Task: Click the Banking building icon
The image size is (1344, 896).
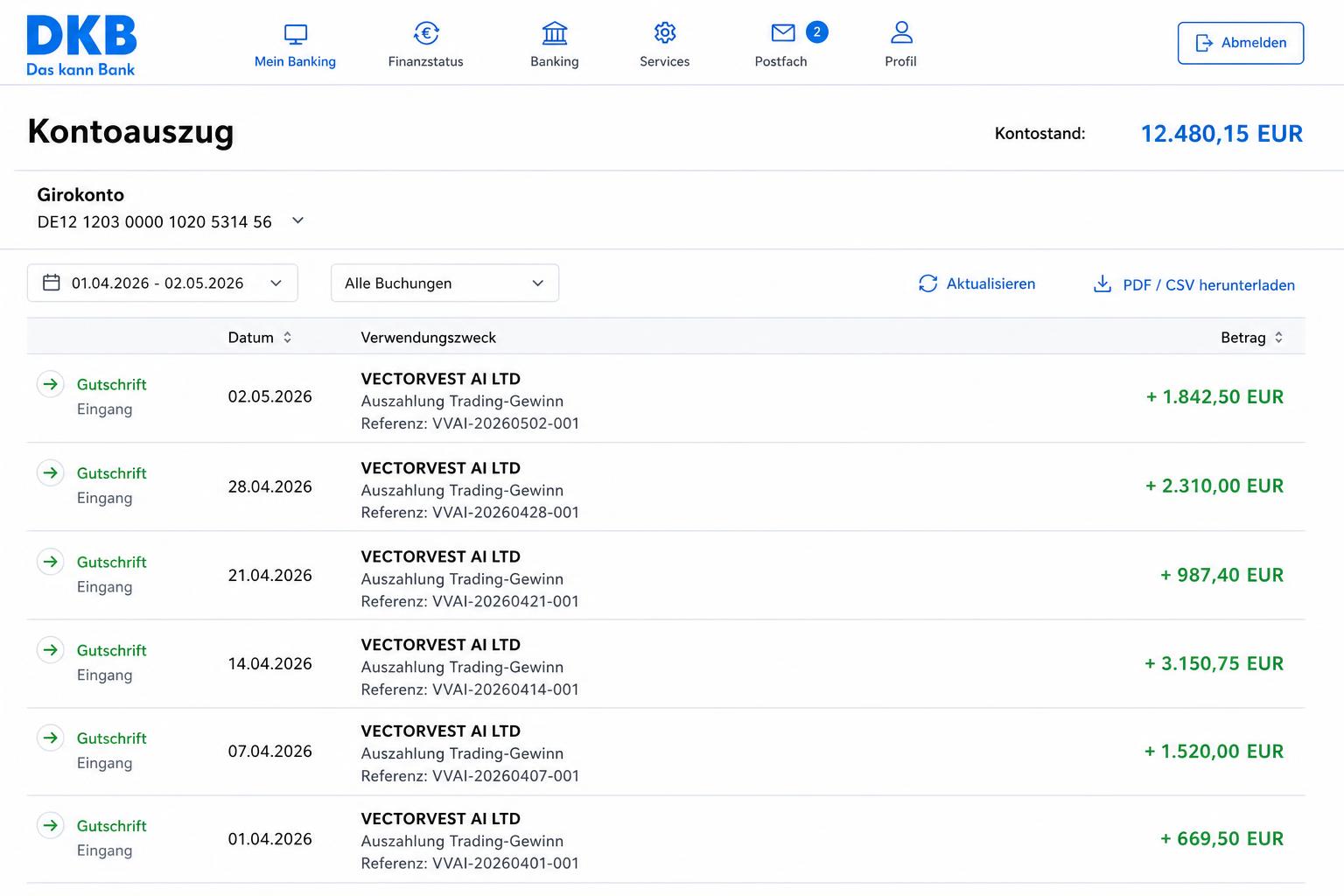Action: pyautogui.click(x=555, y=33)
